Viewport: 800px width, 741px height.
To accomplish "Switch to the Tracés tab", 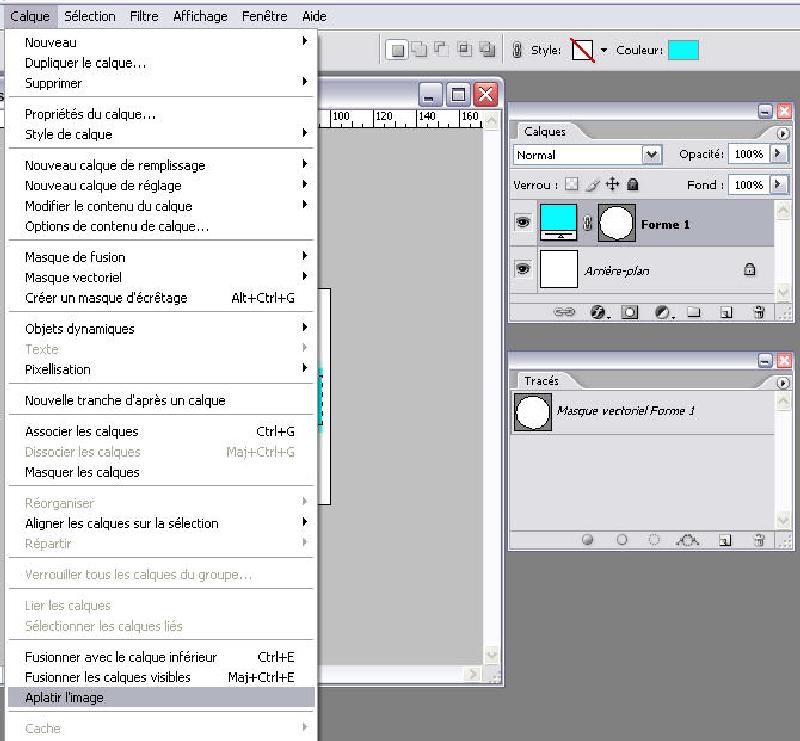I will (x=541, y=381).
